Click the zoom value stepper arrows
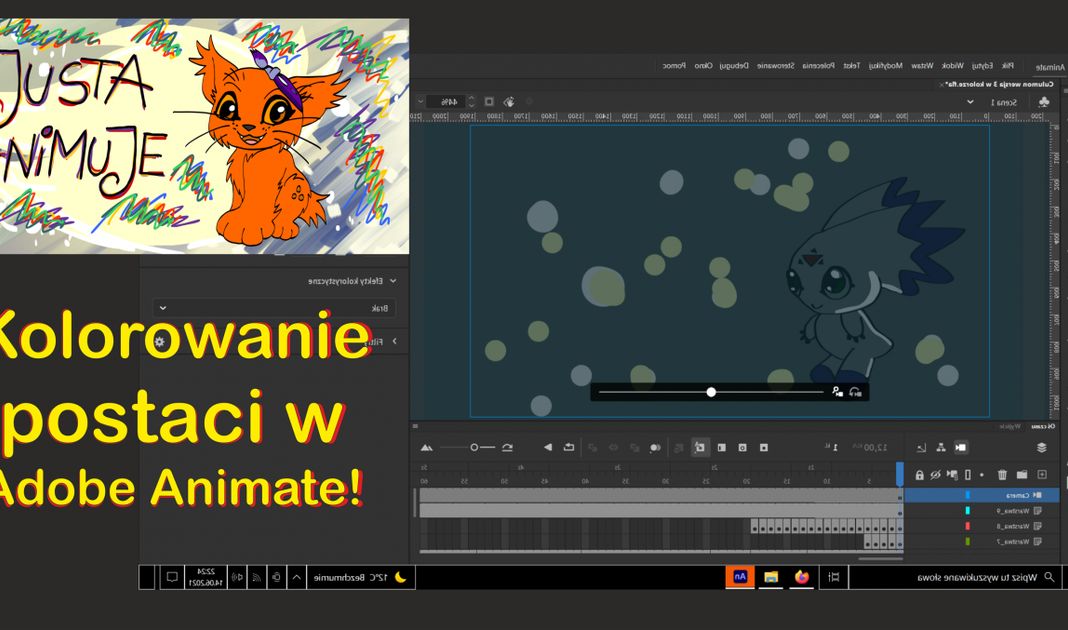 [471, 101]
